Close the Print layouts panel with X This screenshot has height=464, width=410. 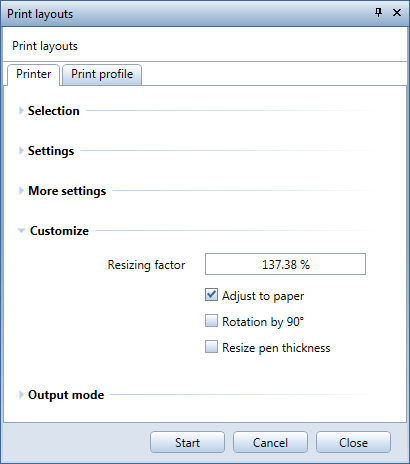tap(397, 13)
